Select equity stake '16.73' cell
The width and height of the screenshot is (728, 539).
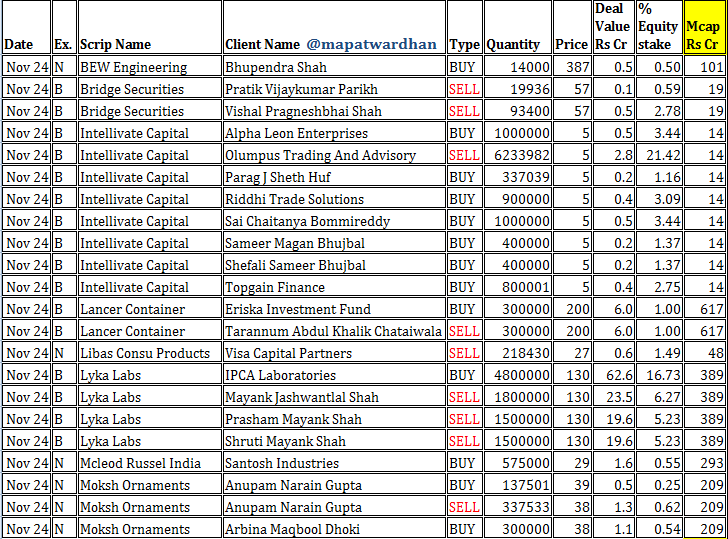click(x=659, y=375)
